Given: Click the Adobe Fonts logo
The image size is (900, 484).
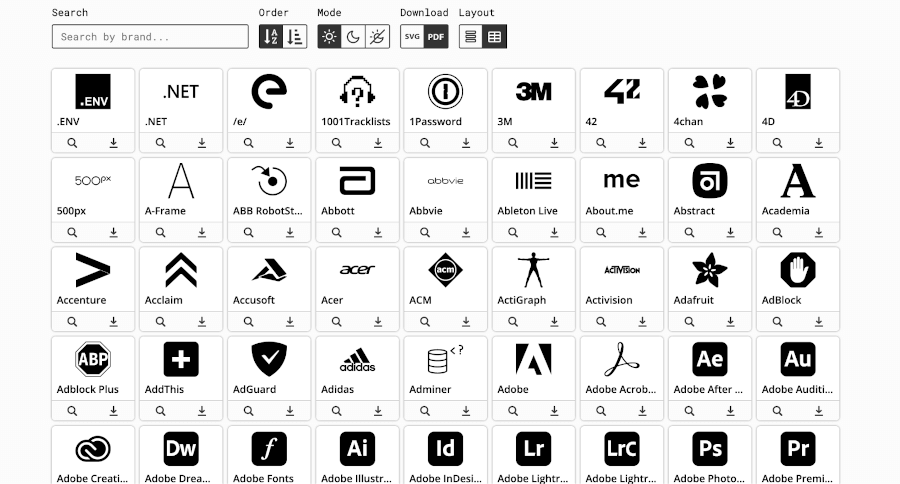Looking at the screenshot, I should pos(269,448).
